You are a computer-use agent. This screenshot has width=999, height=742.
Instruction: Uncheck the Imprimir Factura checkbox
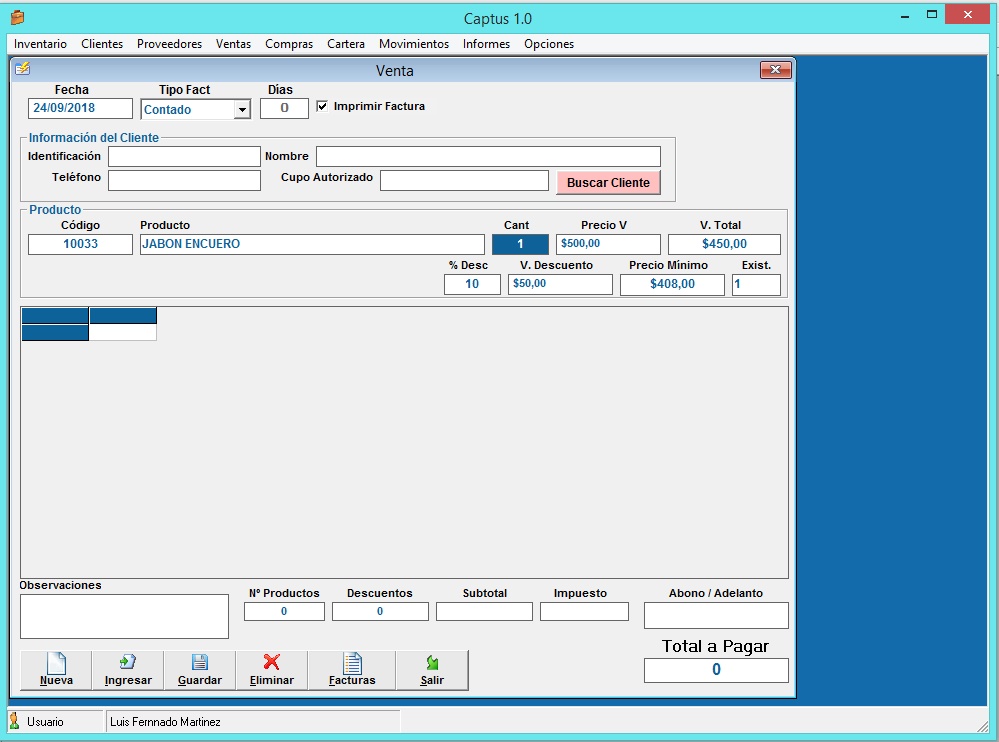(x=322, y=106)
